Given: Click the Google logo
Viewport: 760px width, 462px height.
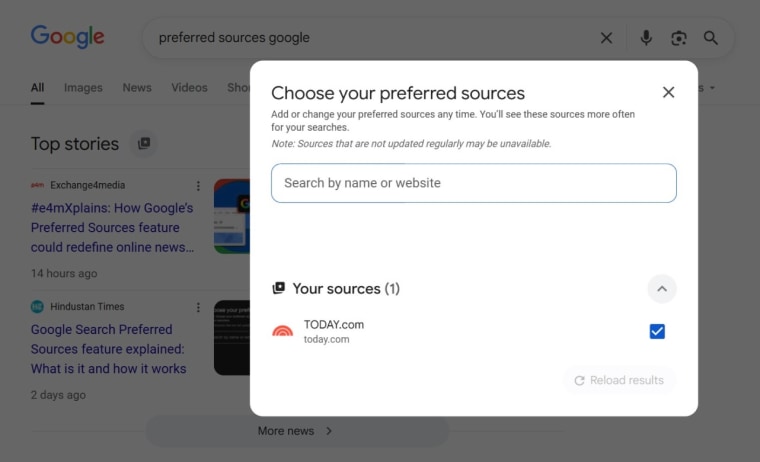Looking at the screenshot, I should 67,37.
